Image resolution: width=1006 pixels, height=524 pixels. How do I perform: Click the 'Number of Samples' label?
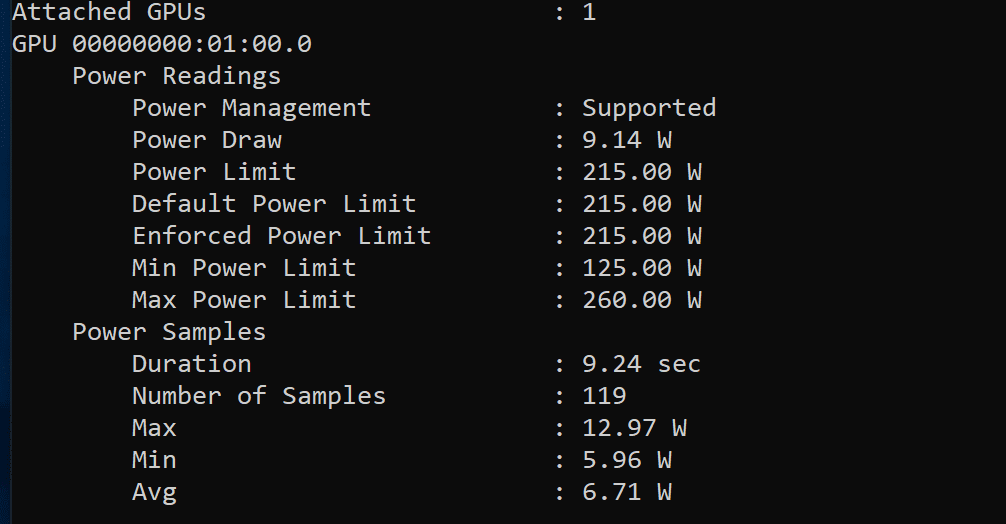coord(259,396)
